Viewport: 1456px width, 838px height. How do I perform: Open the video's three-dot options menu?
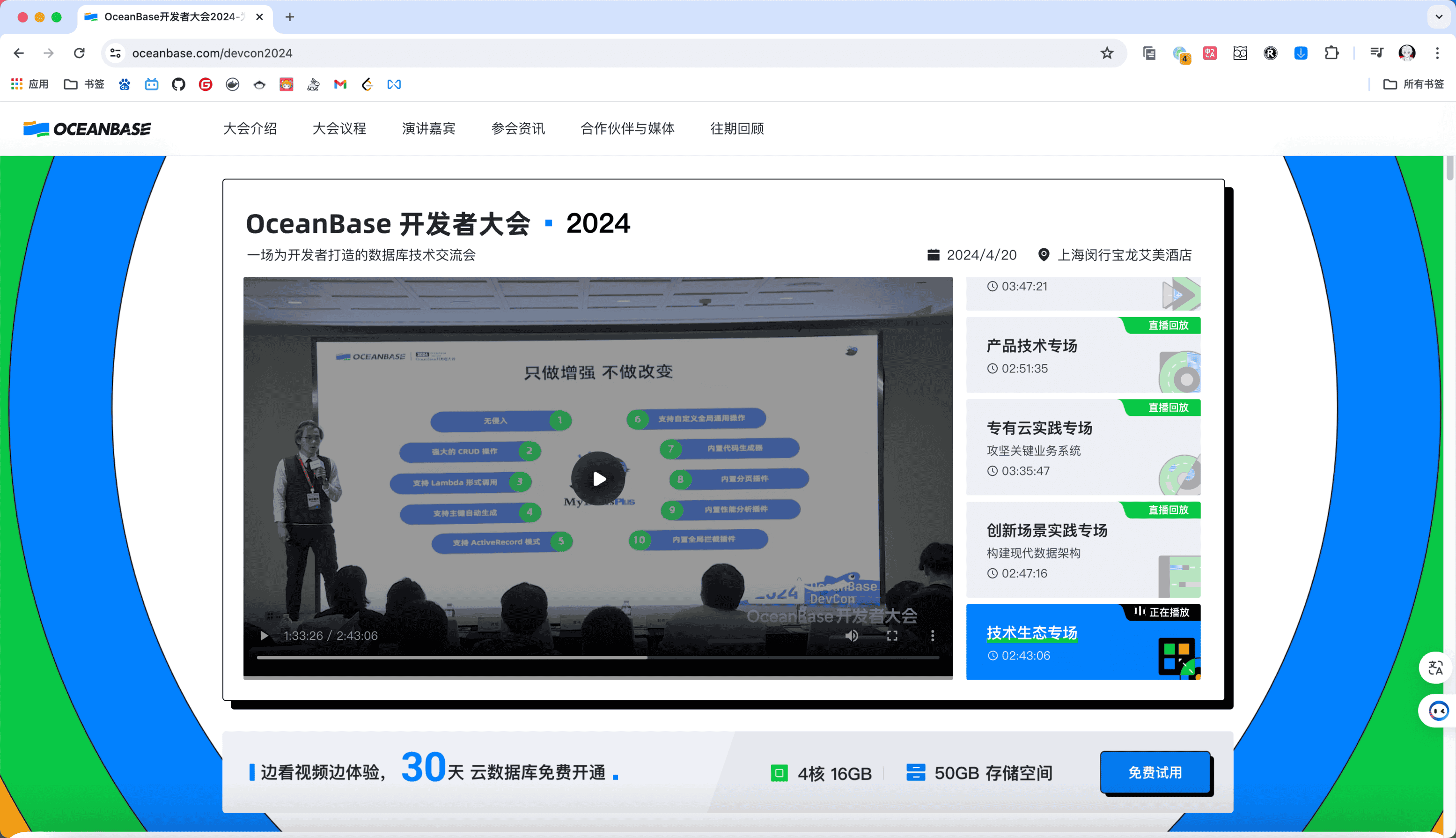tap(933, 635)
